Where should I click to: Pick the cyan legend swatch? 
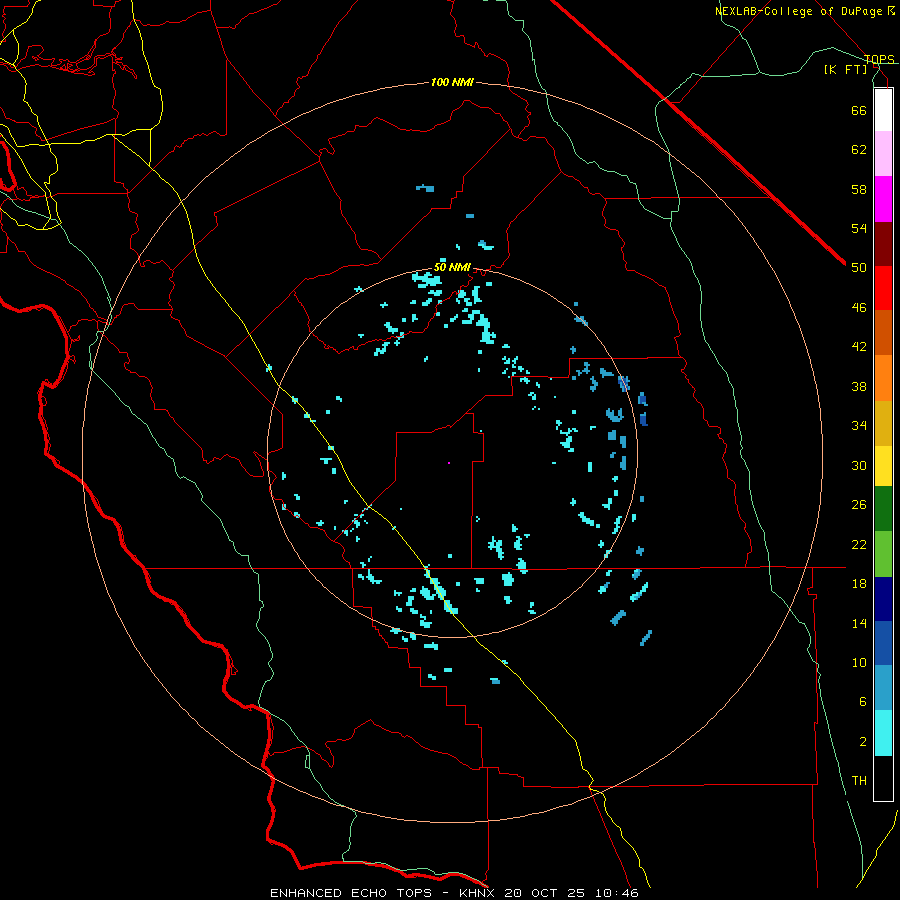(883, 733)
